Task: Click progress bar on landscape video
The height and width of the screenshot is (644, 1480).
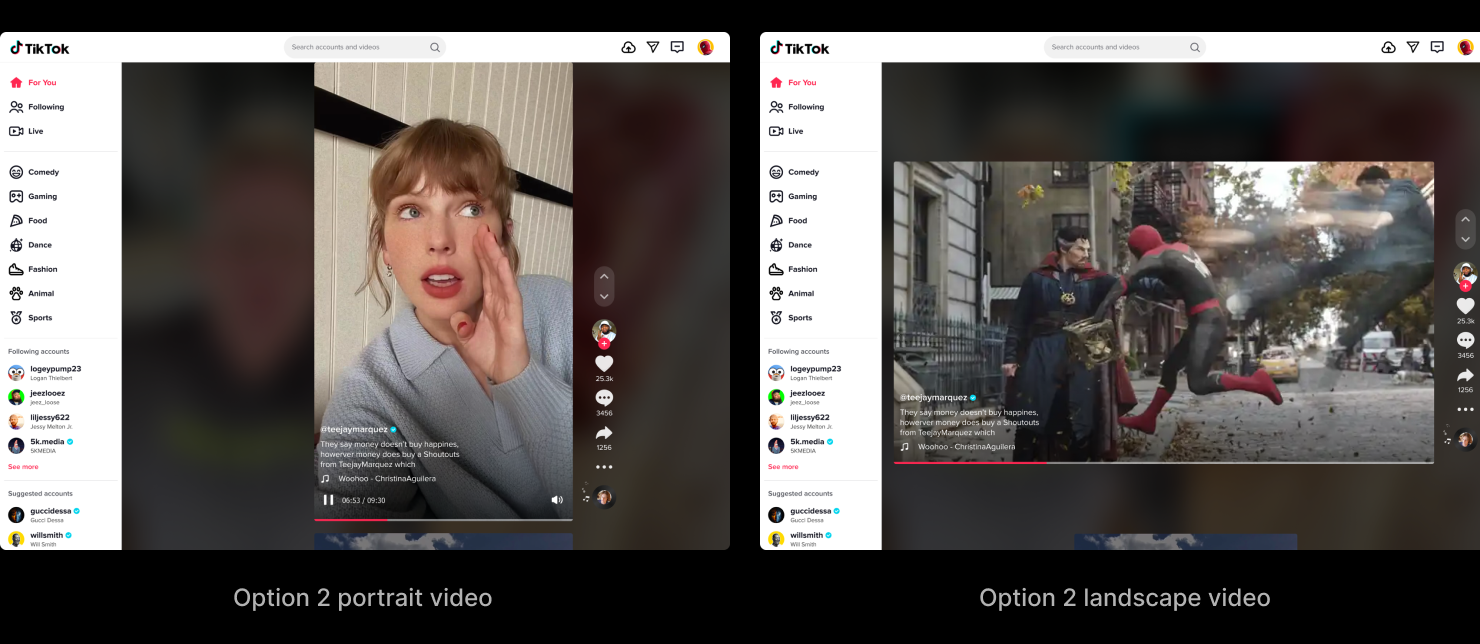Action: coord(1164,462)
